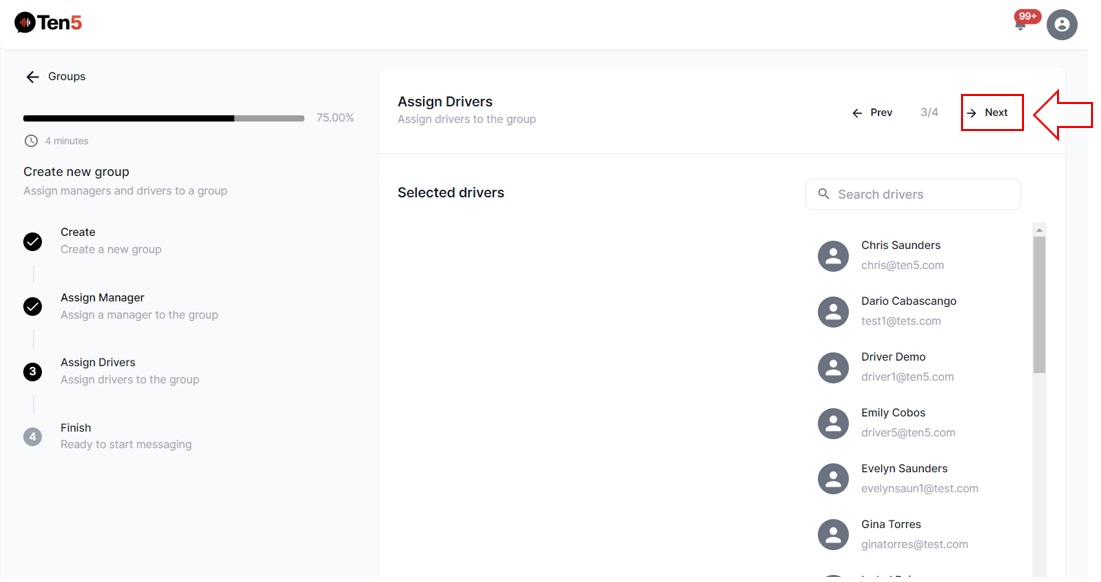
Task: Click the completed Create step checkmark
Action: click(x=33, y=242)
